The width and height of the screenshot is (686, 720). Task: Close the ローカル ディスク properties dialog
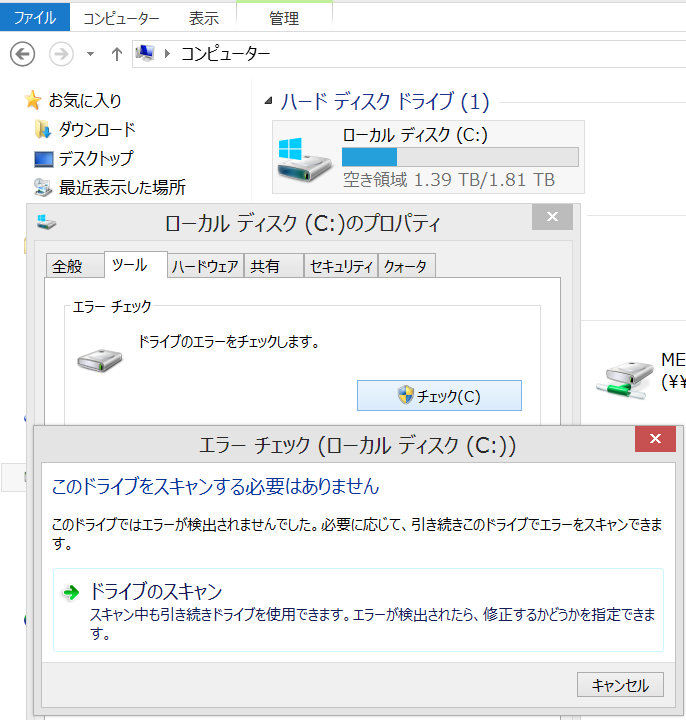coord(552,217)
